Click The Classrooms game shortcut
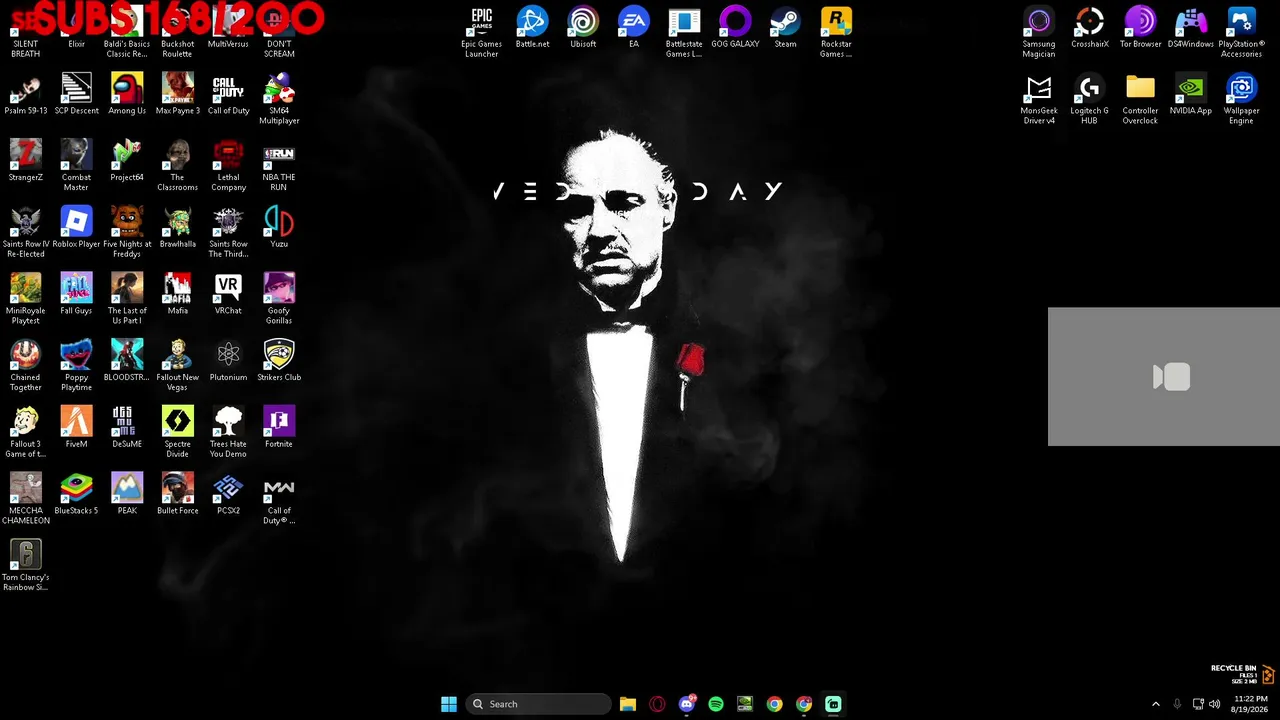 [x=178, y=165]
